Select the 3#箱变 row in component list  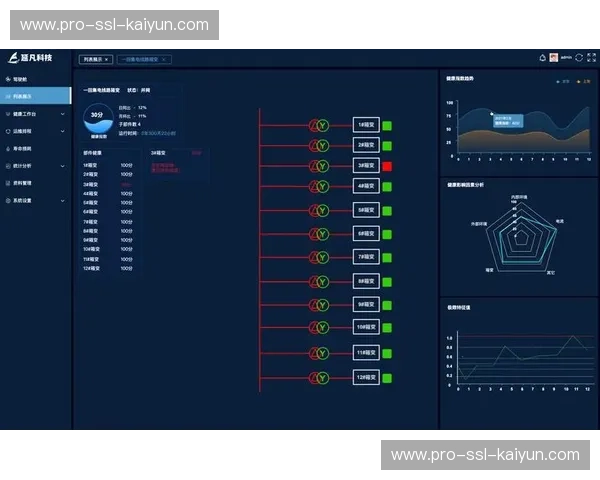(91, 184)
